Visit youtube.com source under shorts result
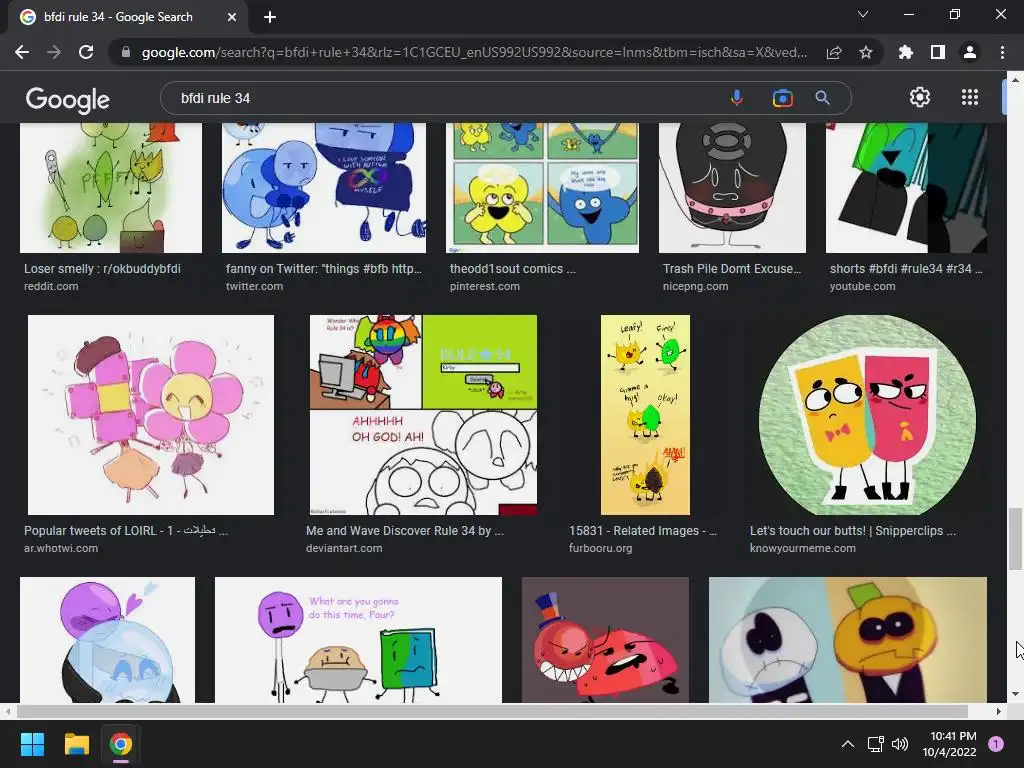1024x768 pixels. tap(862, 286)
